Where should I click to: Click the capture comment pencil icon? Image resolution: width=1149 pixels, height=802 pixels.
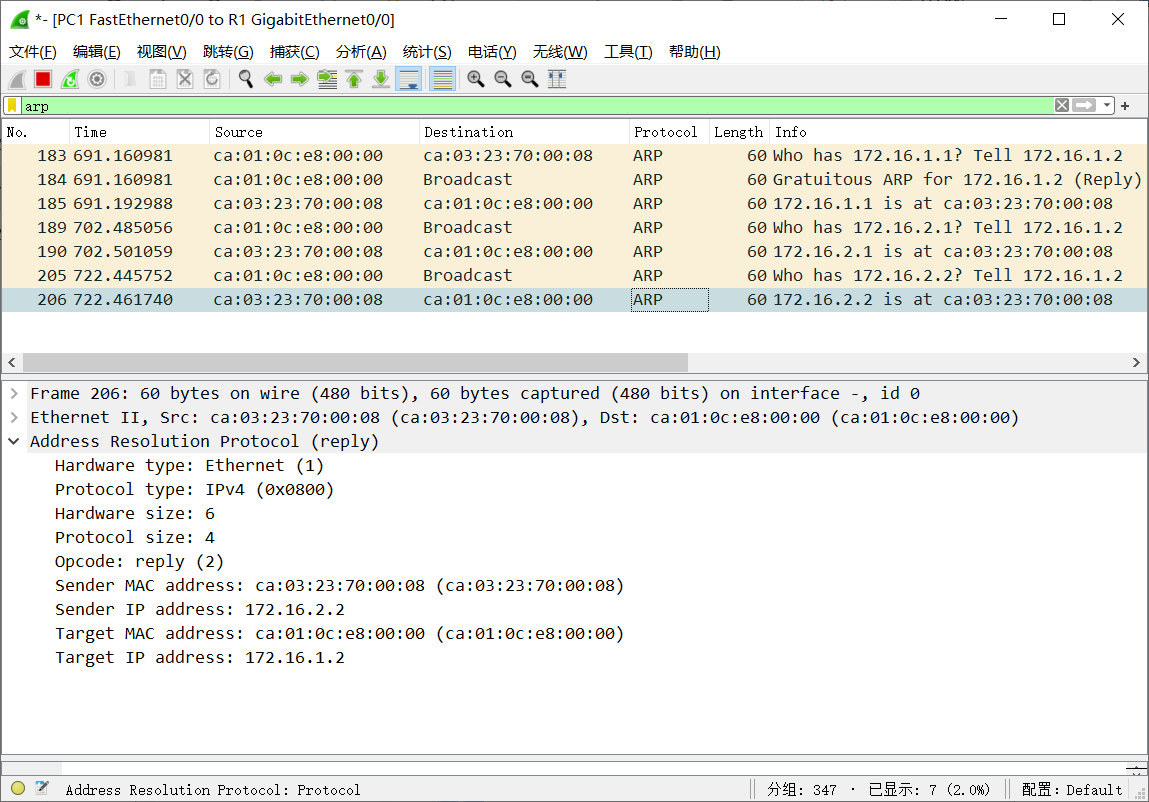[x=40, y=789]
